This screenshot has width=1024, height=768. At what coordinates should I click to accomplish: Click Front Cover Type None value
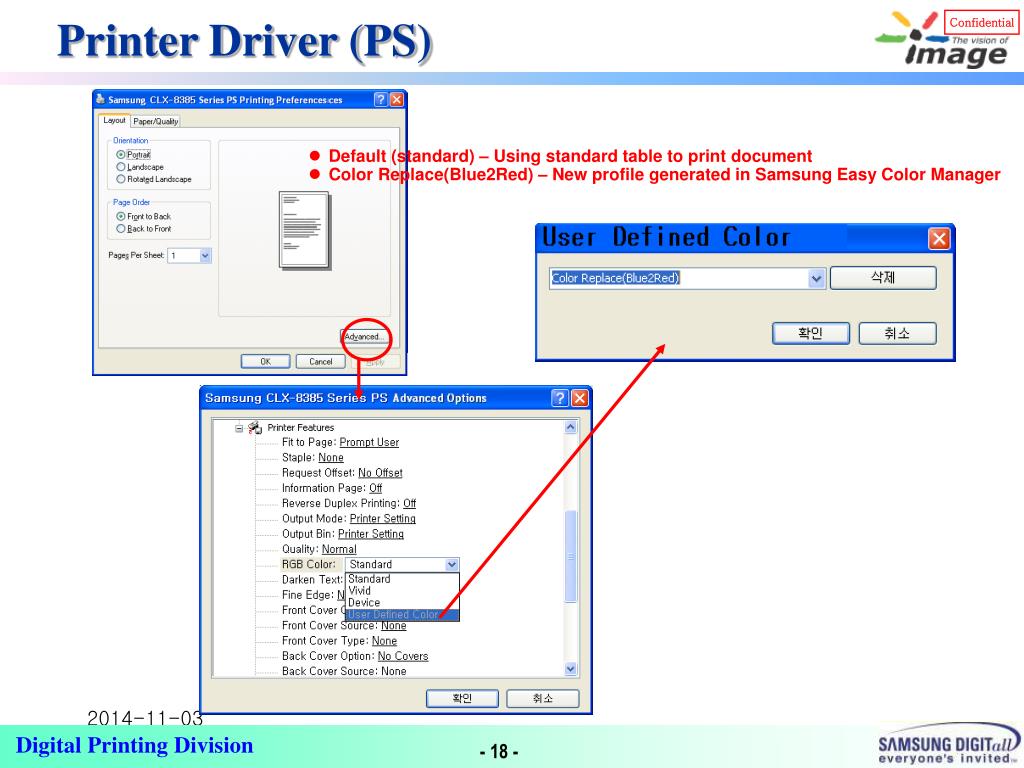(x=384, y=641)
